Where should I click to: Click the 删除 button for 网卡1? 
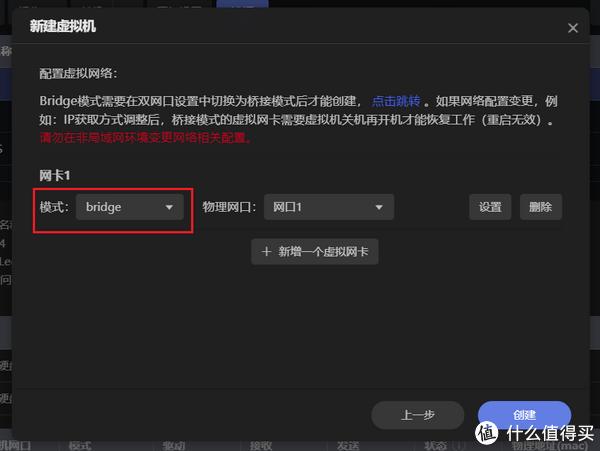[x=540, y=207]
